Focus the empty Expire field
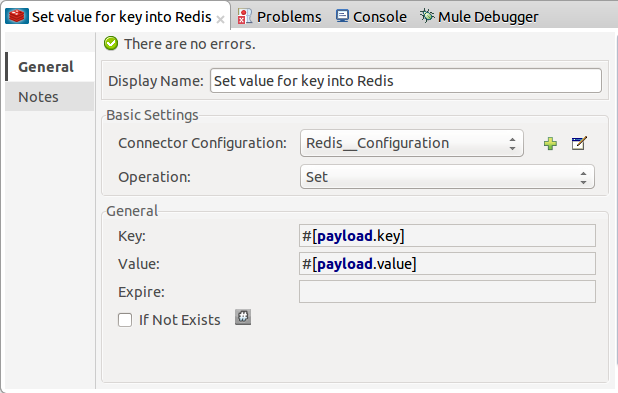This screenshot has height=393, width=618. (447, 292)
